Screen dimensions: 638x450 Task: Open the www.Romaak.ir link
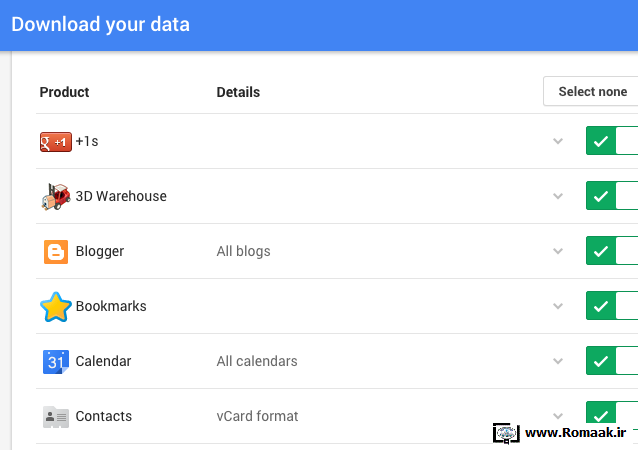click(575, 433)
